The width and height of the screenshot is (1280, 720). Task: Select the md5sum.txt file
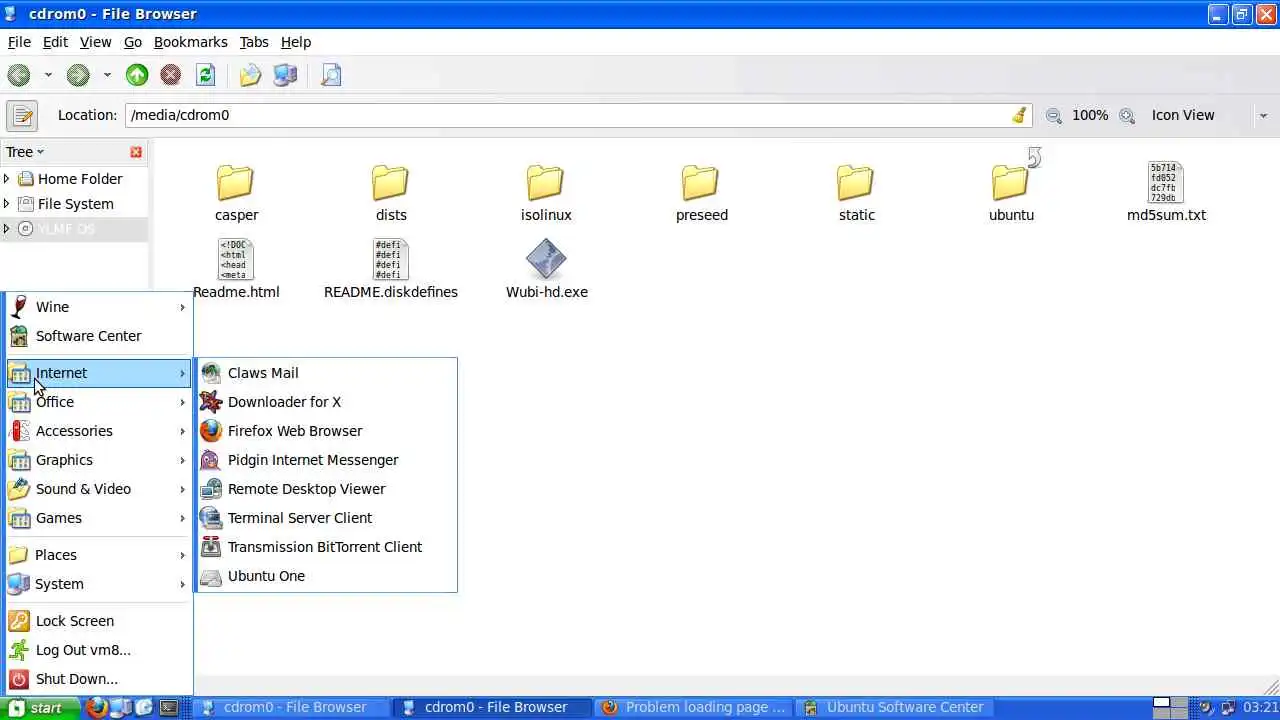(1166, 193)
